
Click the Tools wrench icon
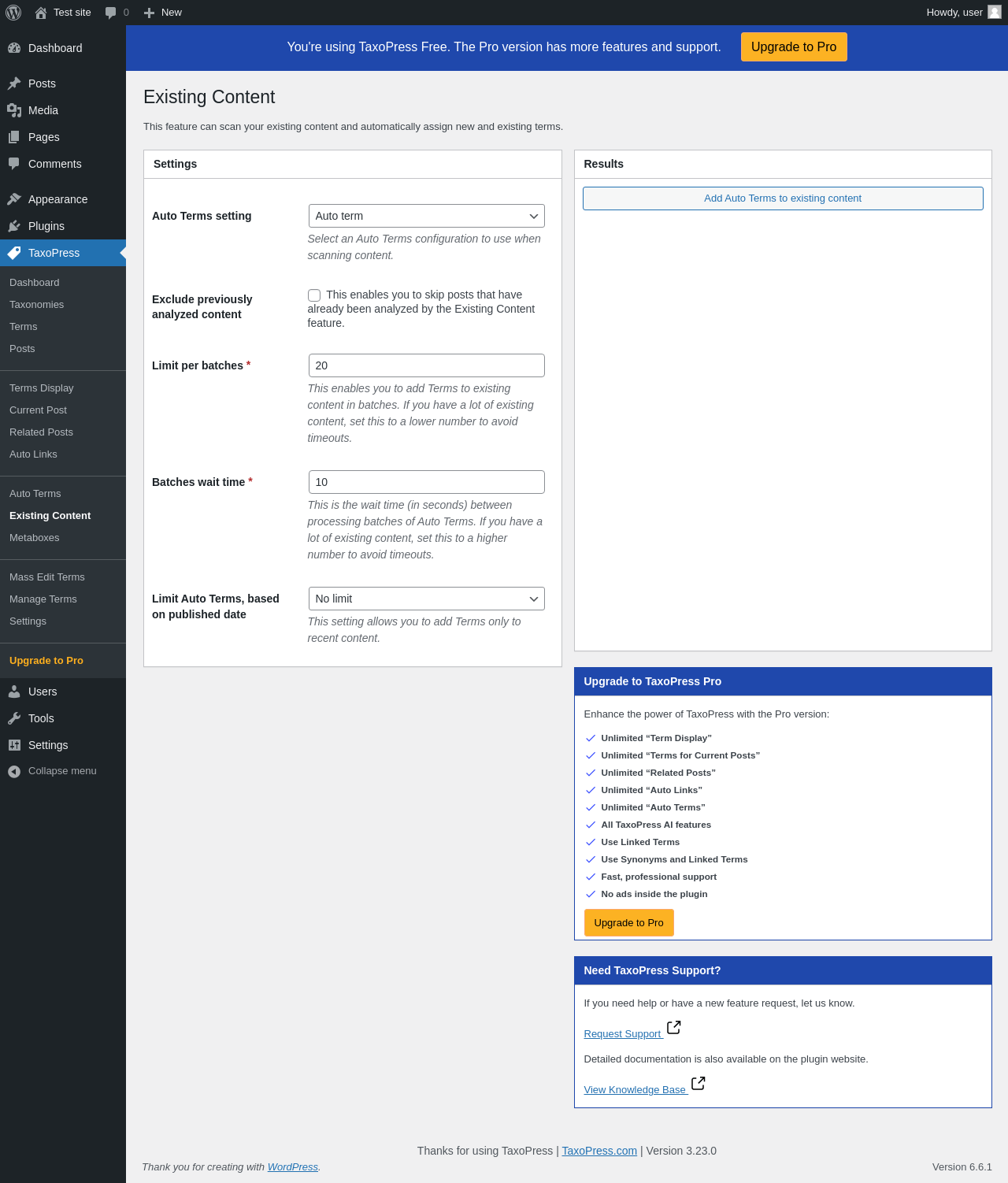14,718
